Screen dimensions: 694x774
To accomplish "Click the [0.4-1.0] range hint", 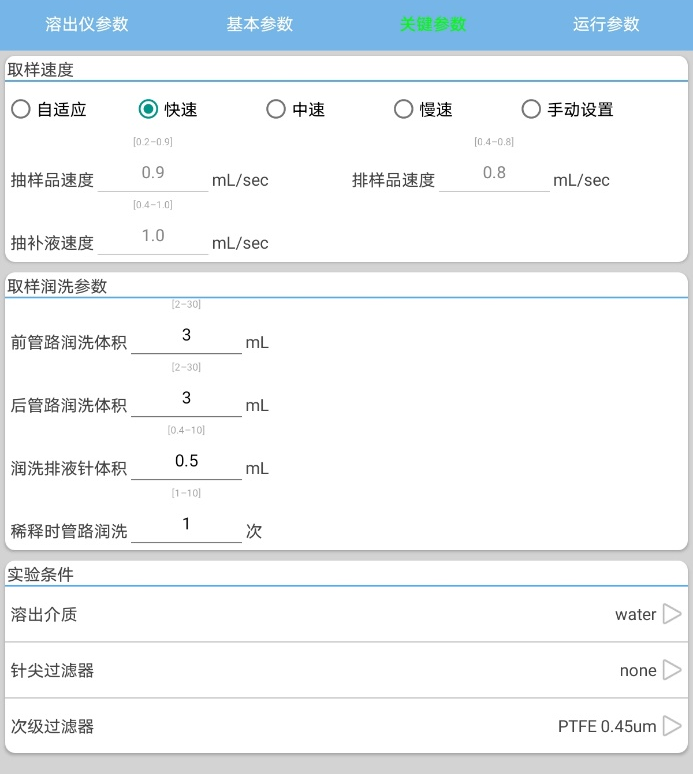I will coord(153,204).
